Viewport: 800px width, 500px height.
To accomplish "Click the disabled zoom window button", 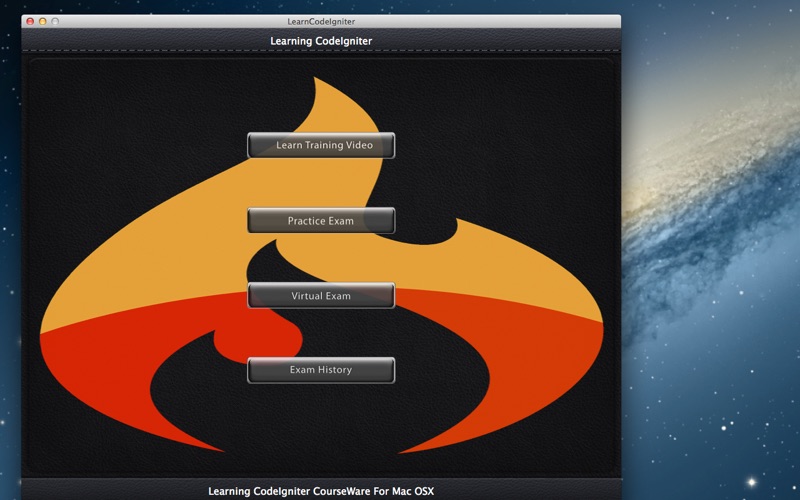I will pos(55,21).
